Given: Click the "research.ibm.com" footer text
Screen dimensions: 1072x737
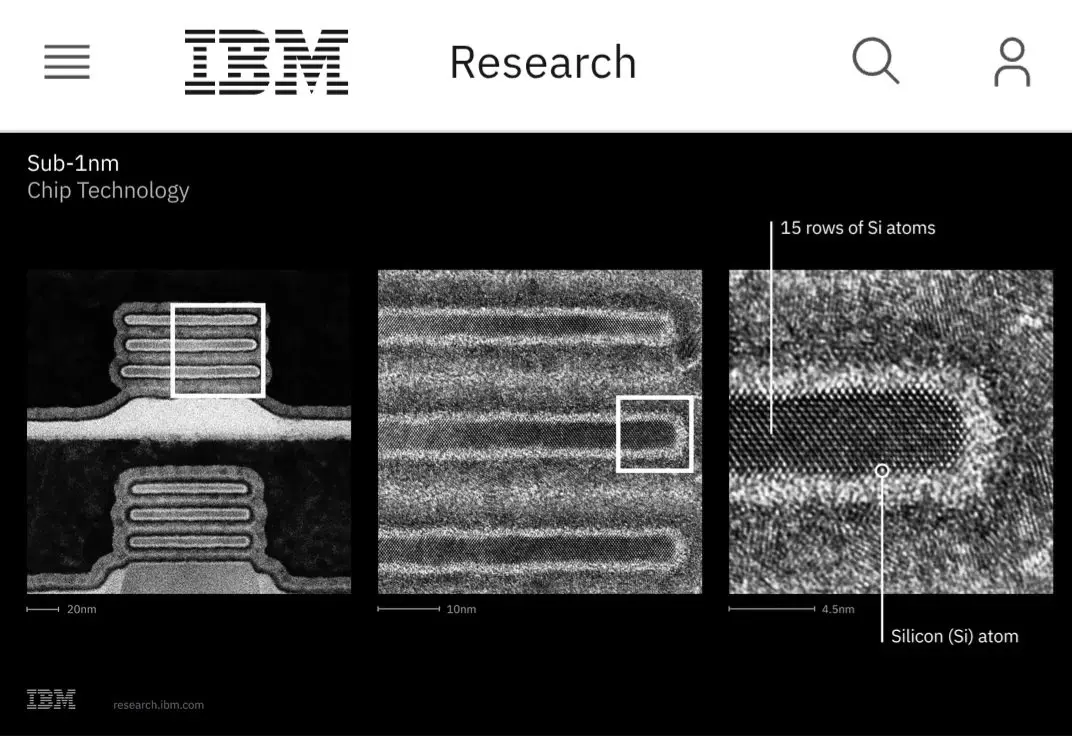Looking at the screenshot, I should (159, 705).
